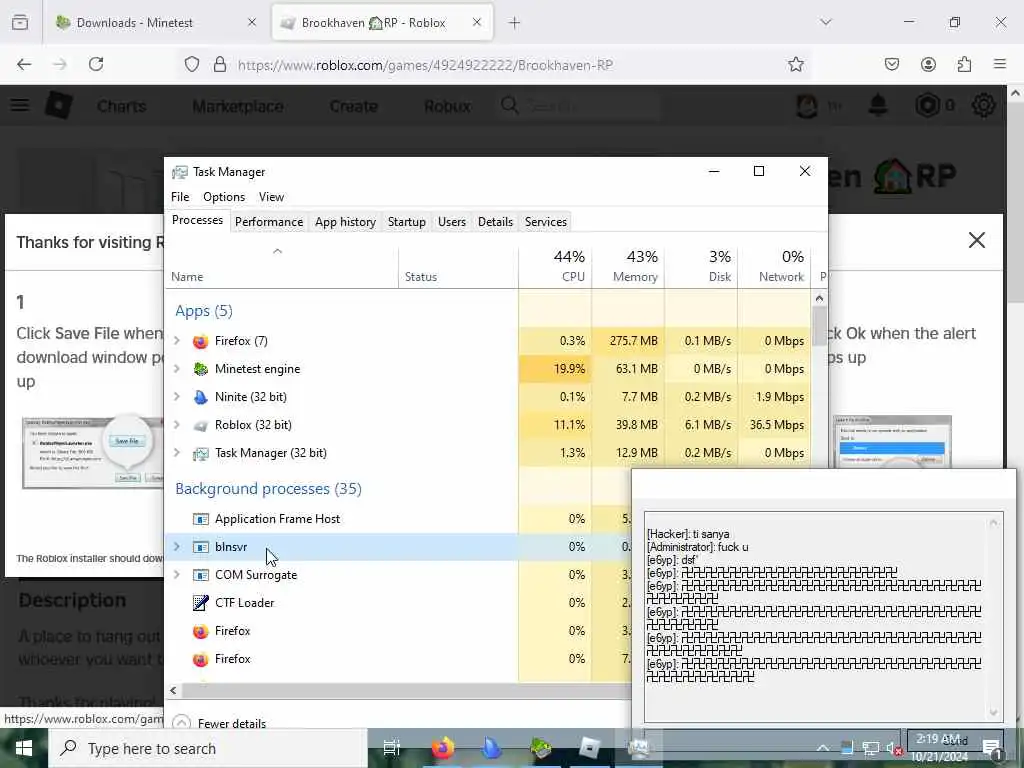Collapse to Fewer details in Task Manager
The height and width of the screenshot is (768, 1024).
(x=219, y=723)
